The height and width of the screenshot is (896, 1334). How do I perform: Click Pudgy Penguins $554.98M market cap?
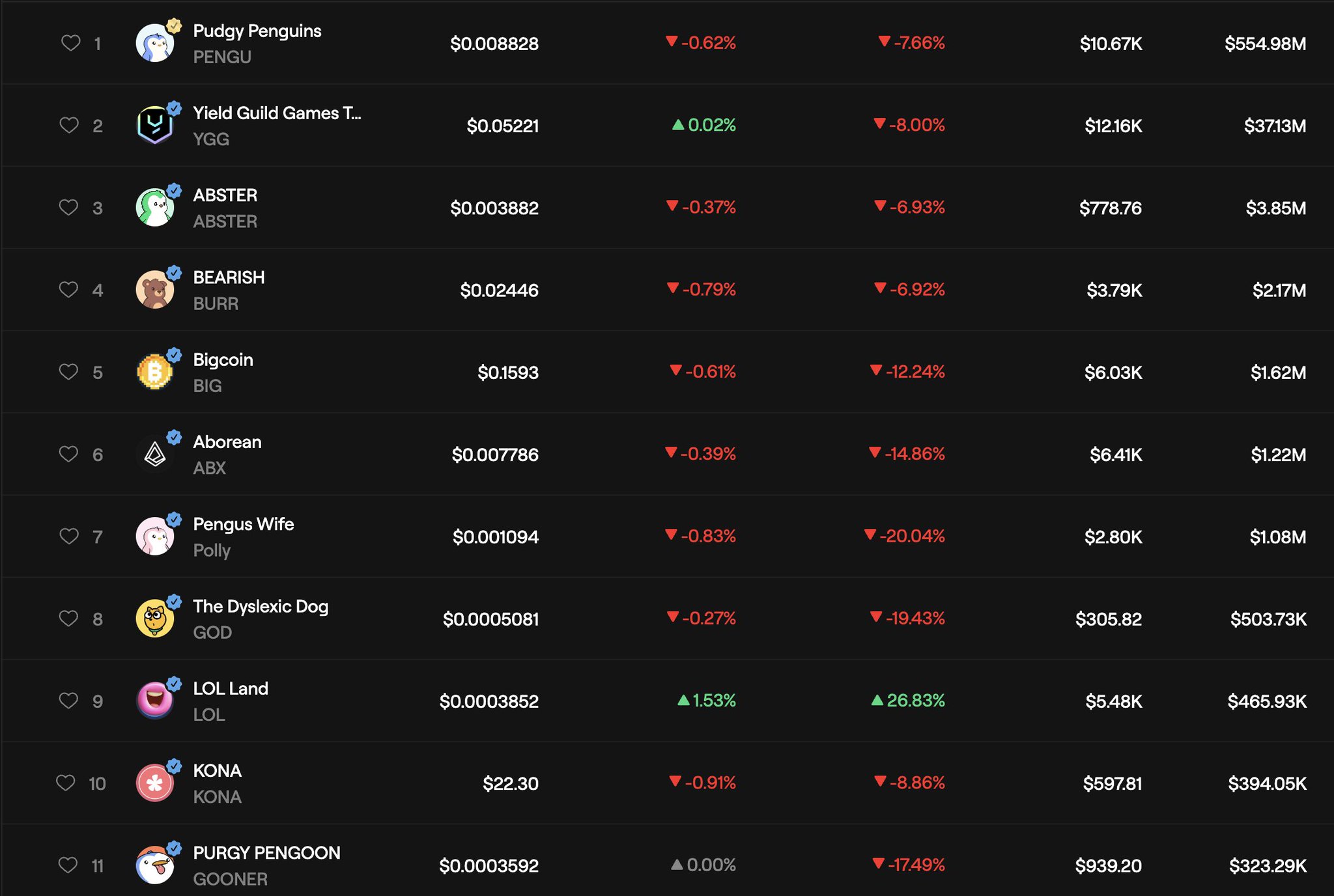point(1264,44)
